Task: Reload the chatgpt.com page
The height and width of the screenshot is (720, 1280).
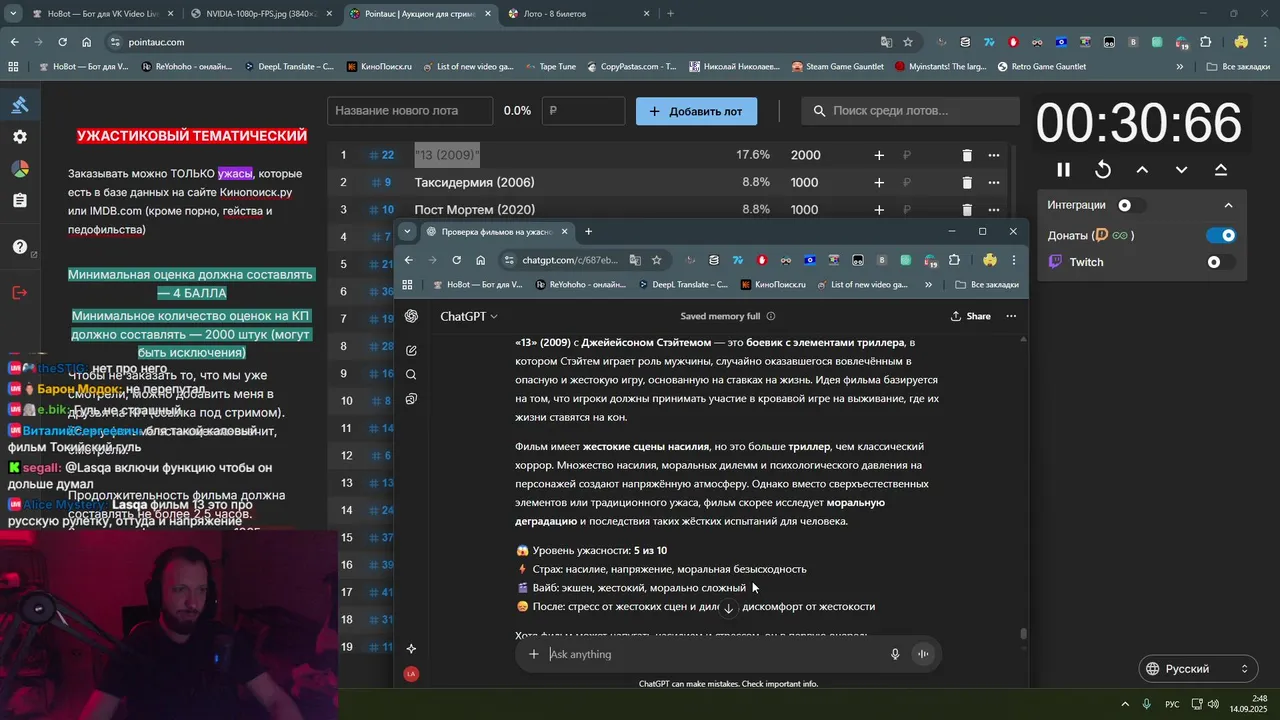Action: (x=456, y=260)
